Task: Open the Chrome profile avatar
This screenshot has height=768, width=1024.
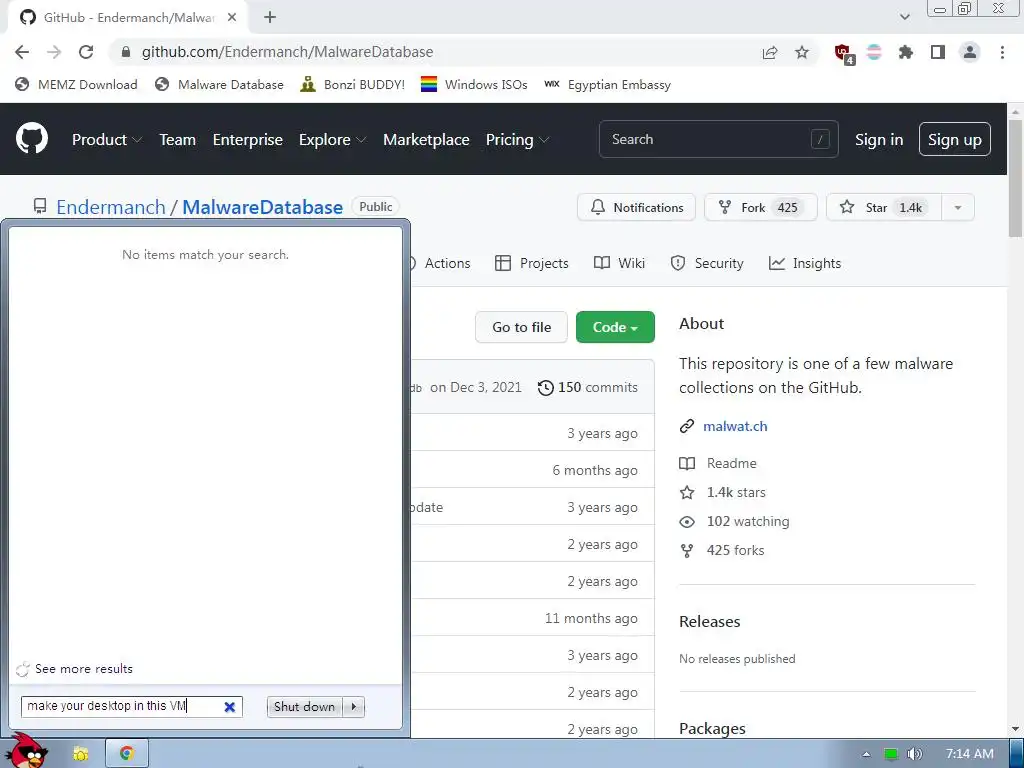Action: (970, 52)
